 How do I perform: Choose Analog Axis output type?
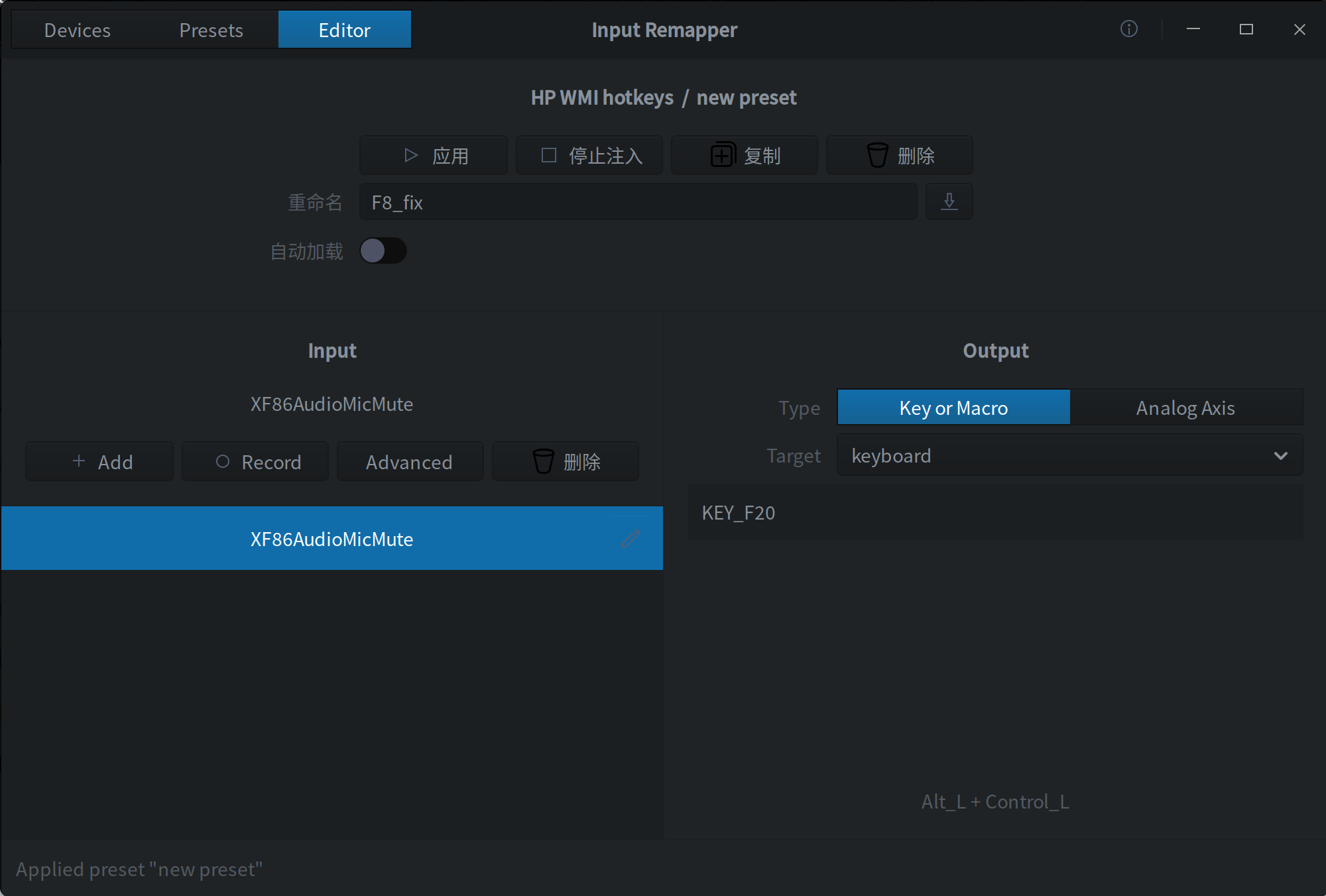coord(1186,408)
